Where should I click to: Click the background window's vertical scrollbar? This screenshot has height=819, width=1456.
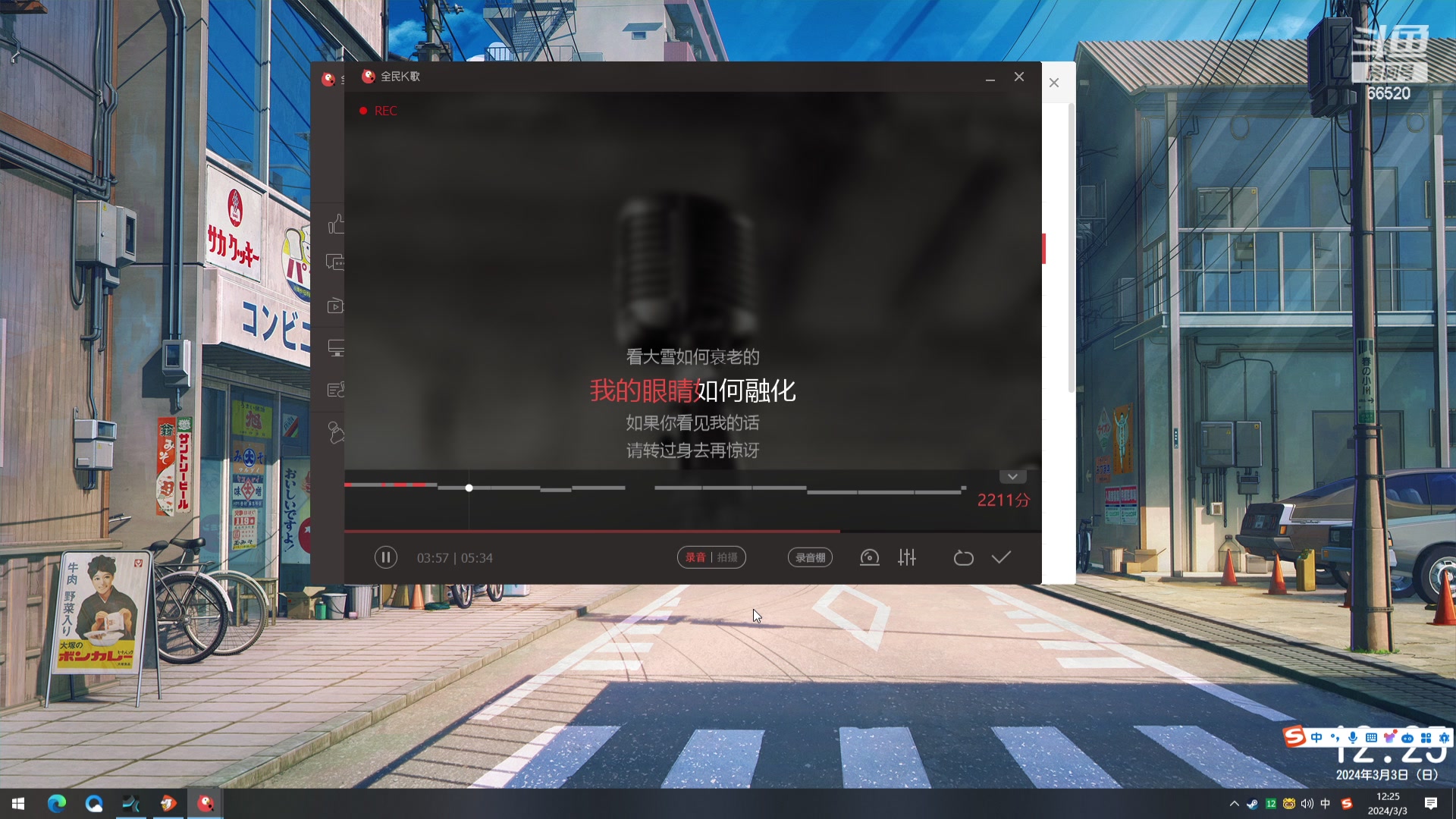click(x=1071, y=248)
